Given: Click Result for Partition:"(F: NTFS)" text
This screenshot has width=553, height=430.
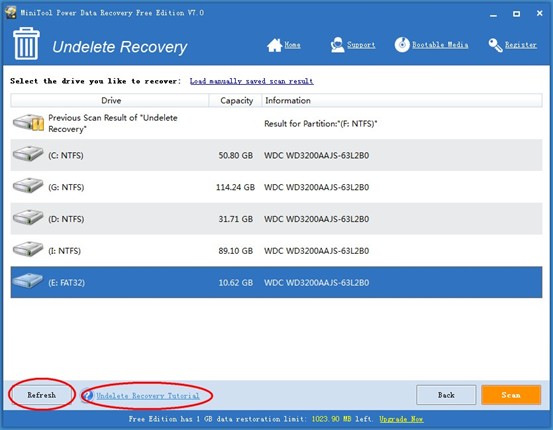Looking at the screenshot, I should pos(321,123).
